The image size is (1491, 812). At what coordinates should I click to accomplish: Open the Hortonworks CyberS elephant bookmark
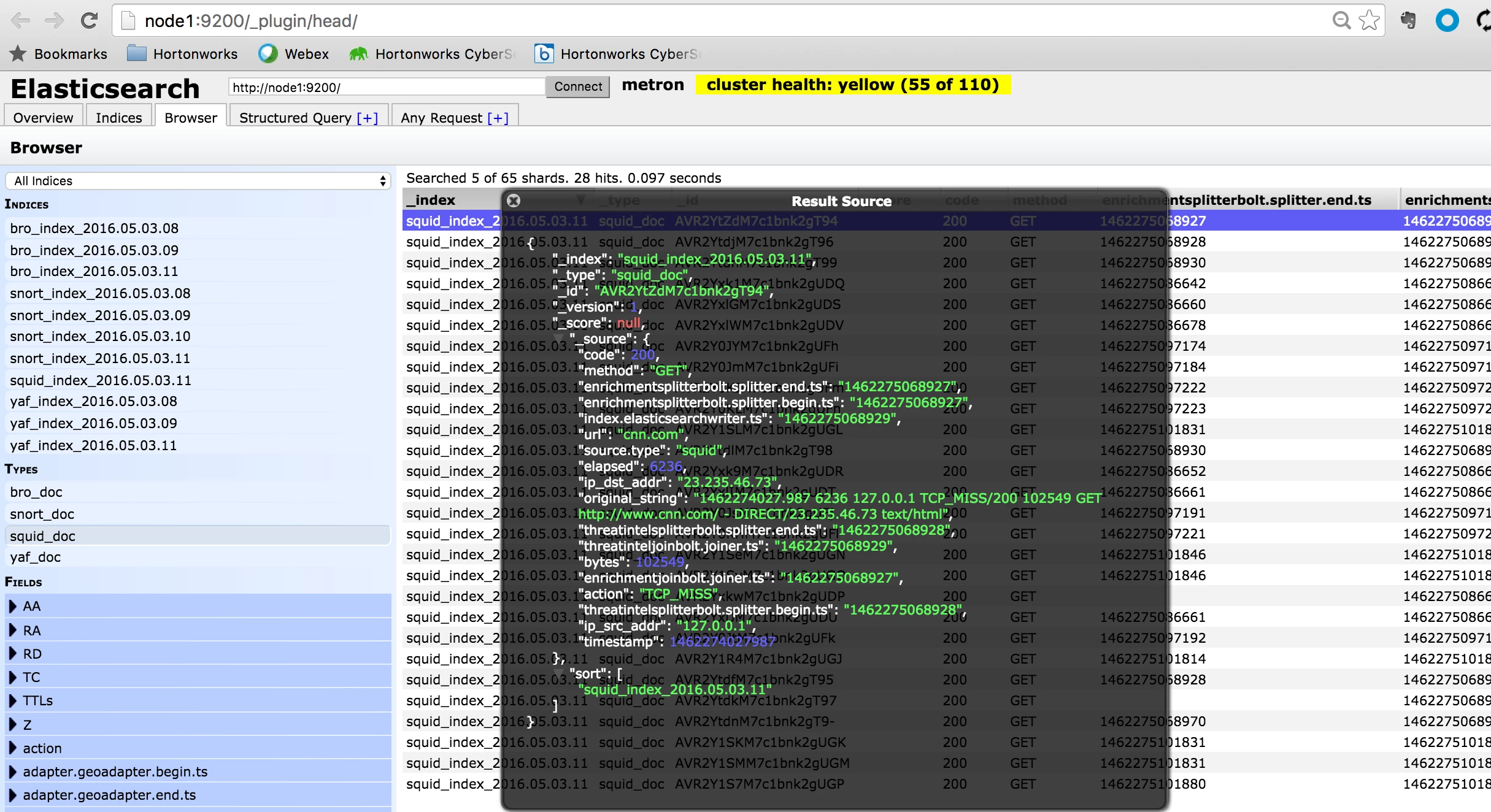431,54
